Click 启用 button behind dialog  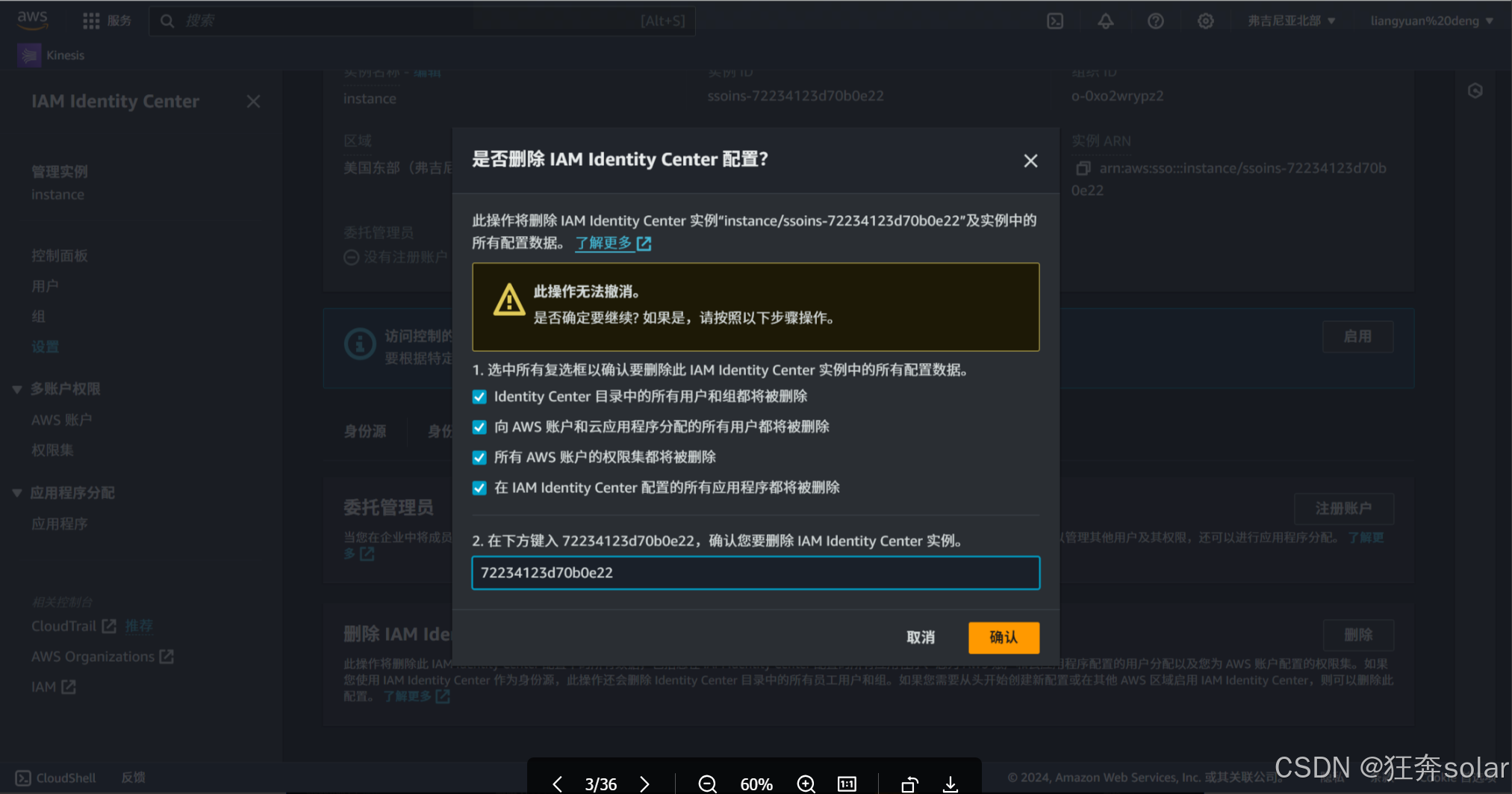1357,336
